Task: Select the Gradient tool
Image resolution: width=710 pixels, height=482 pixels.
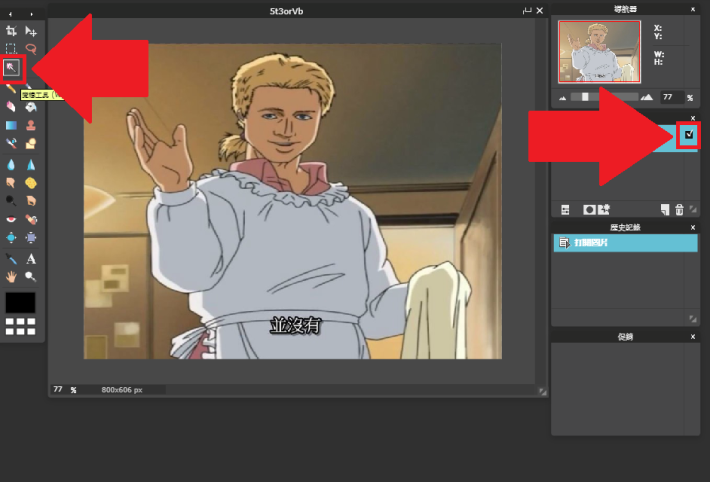Action: pos(11,125)
